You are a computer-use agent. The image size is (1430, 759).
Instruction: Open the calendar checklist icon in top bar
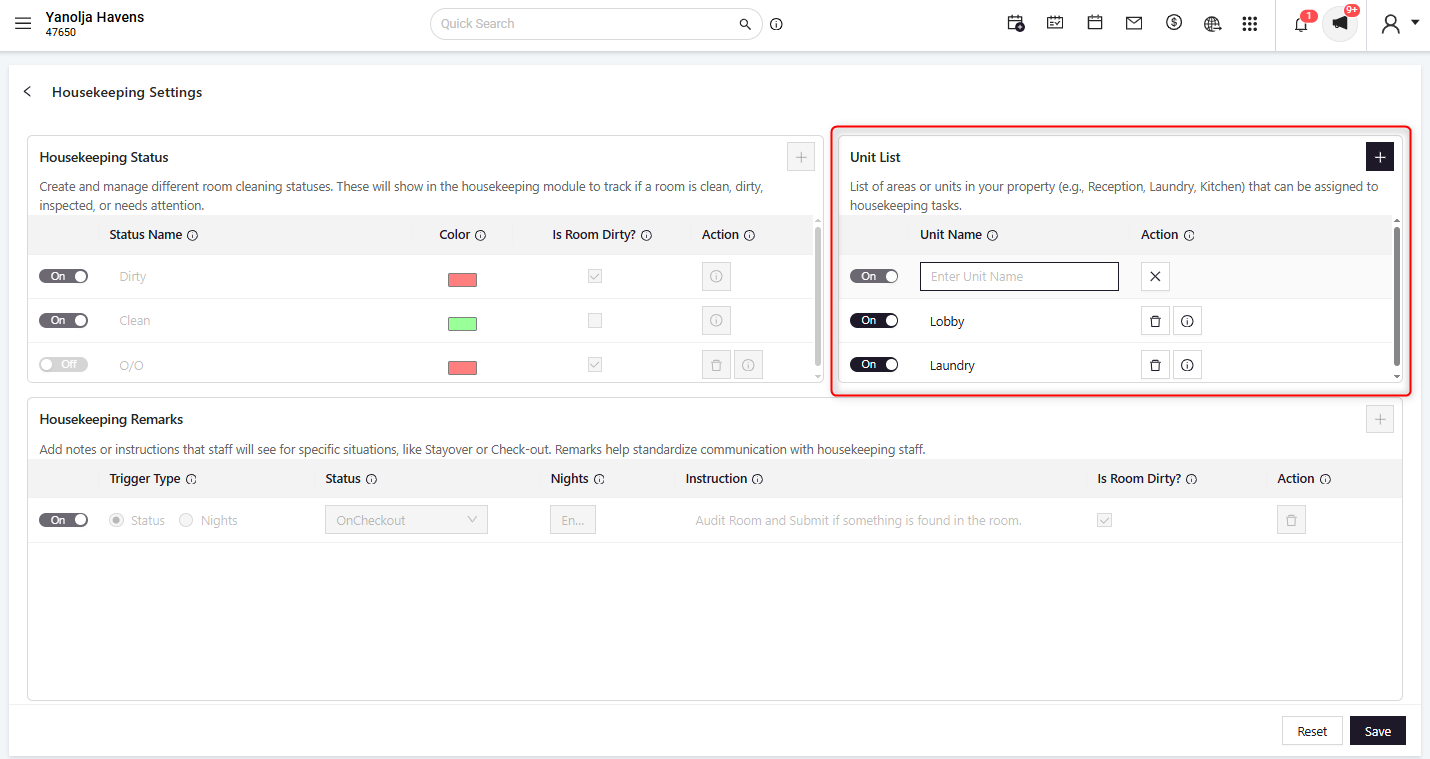[1055, 23]
